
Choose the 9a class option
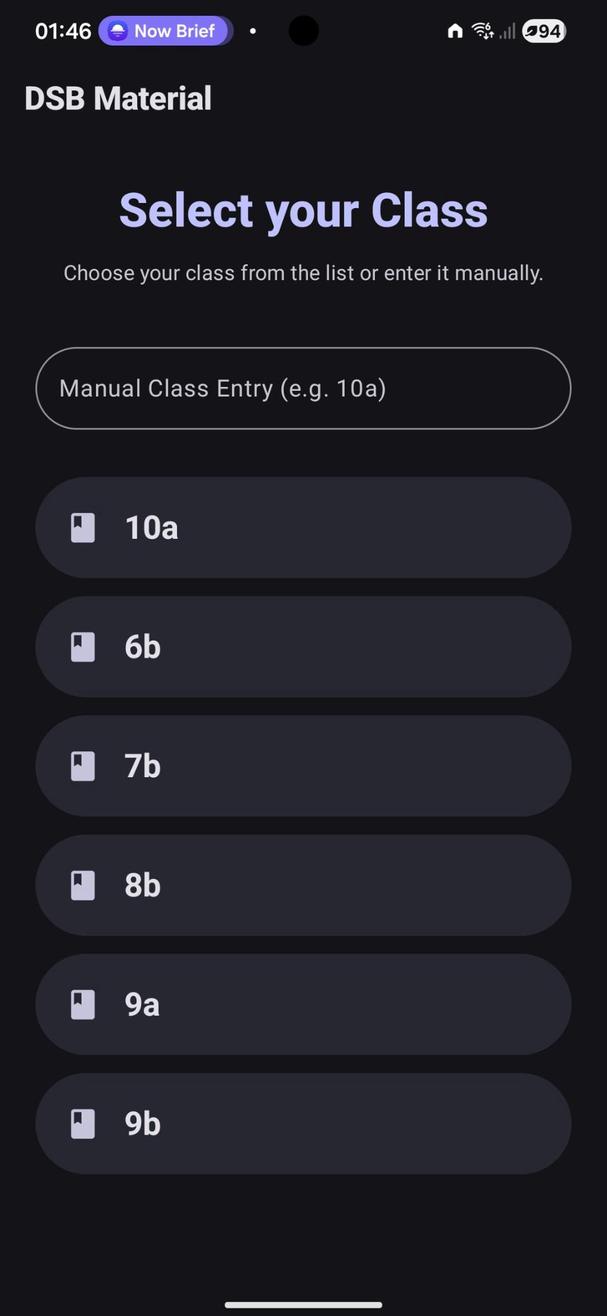pos(303,1004)
